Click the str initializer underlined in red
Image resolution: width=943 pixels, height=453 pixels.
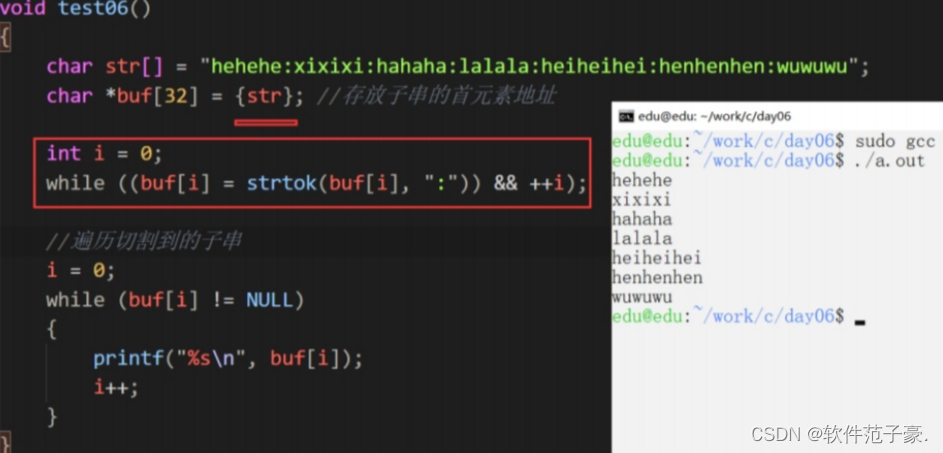click(x=265, y=96)
